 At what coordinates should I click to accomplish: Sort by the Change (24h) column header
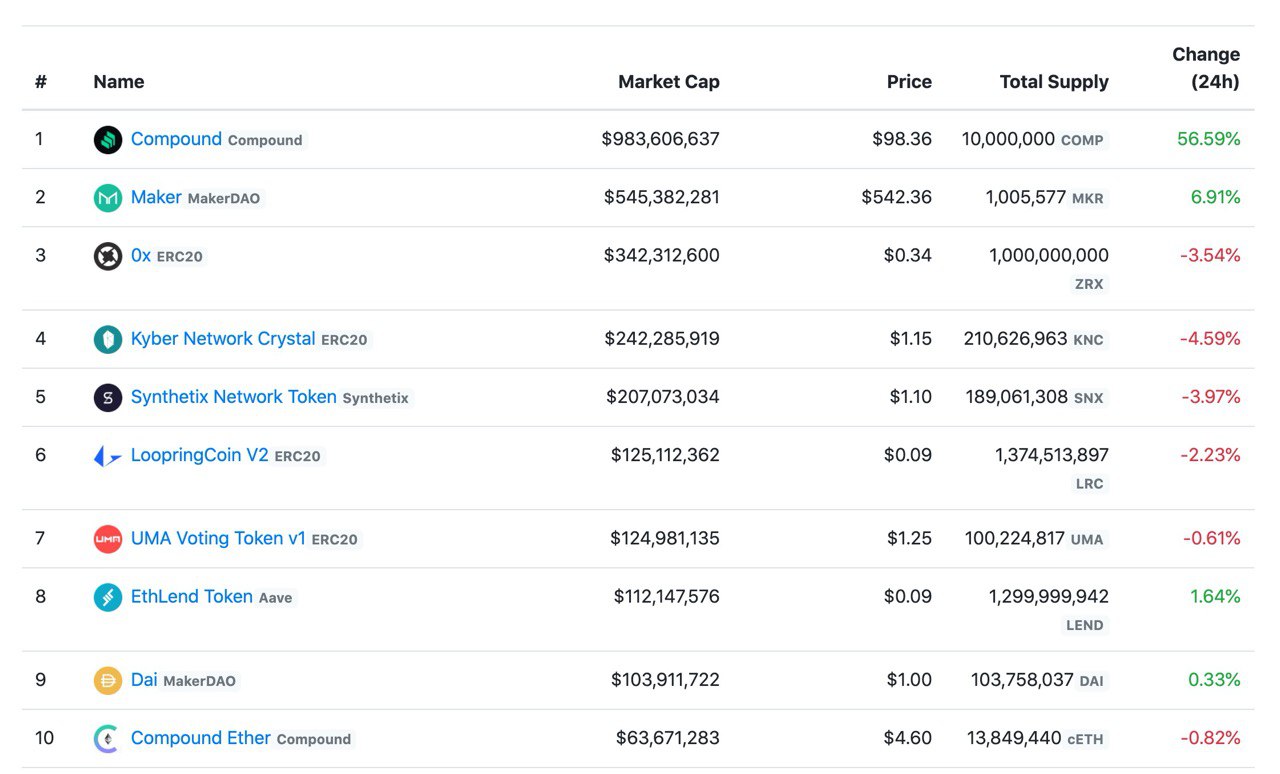[x=1206, y=68]
